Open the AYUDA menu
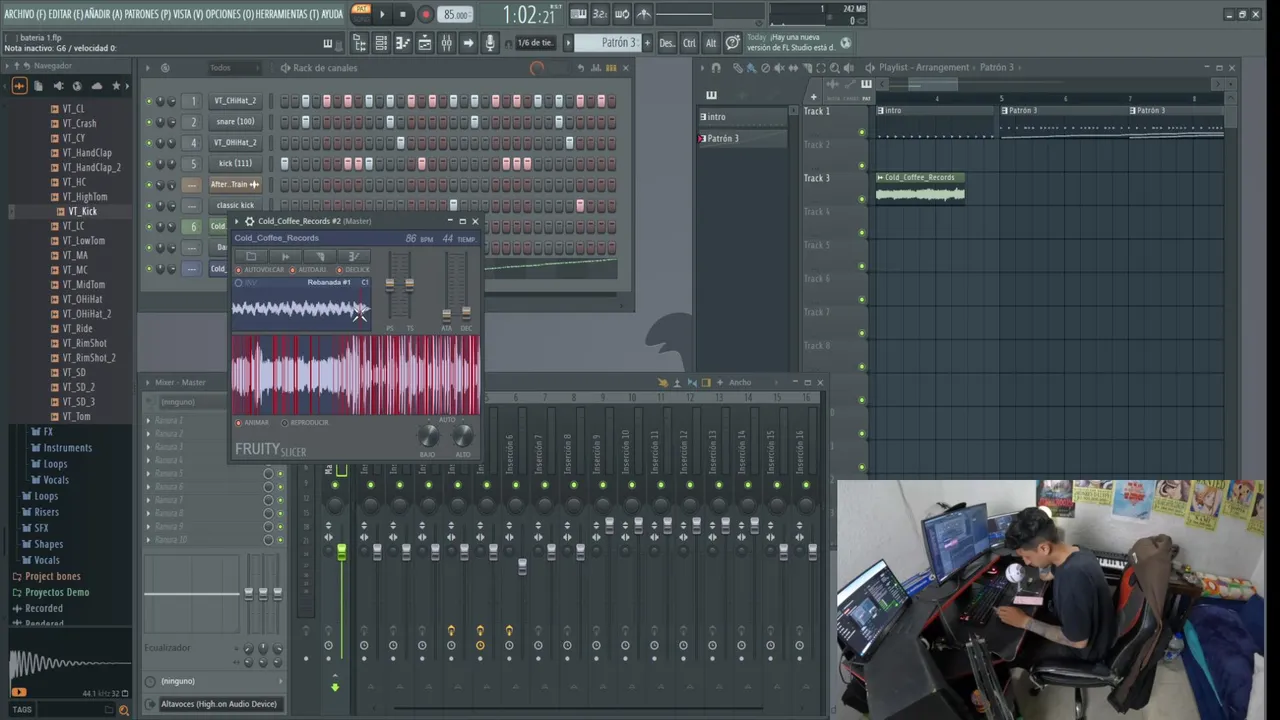This screenshot has width=1280, height=720. point(332,14)
